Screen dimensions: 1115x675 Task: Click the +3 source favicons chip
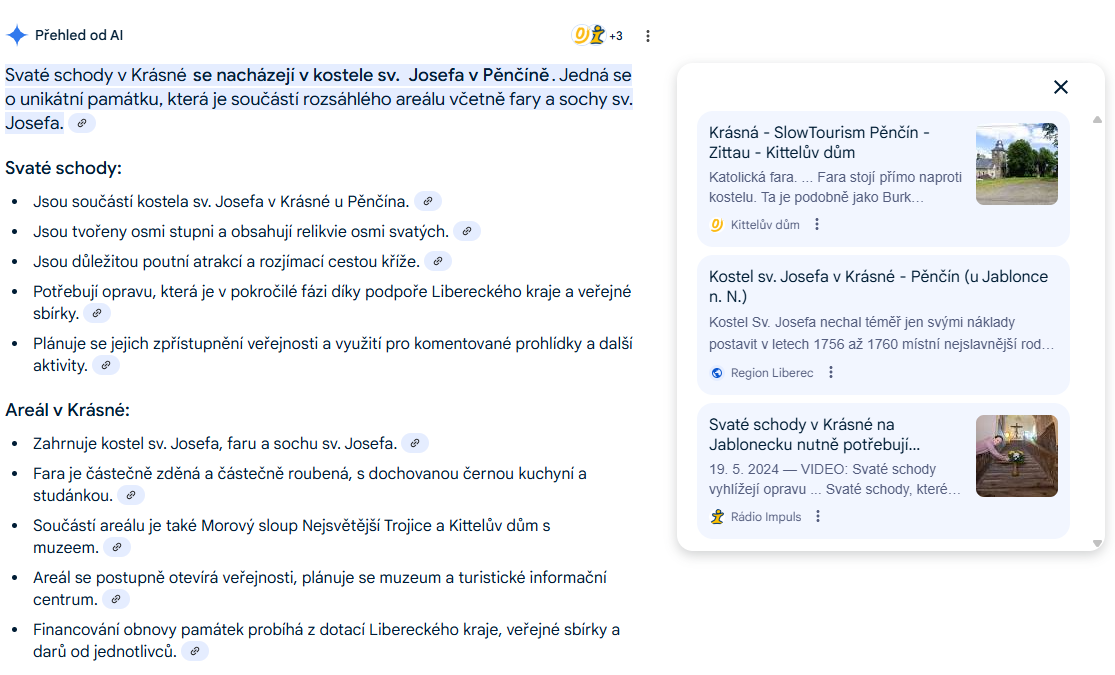[x=598, y=35]
